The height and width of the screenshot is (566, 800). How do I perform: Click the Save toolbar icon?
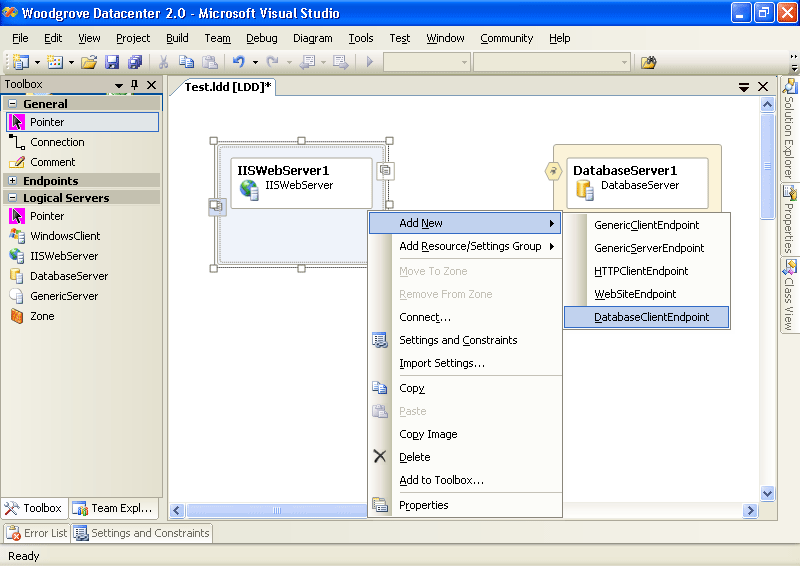[112, 62]
